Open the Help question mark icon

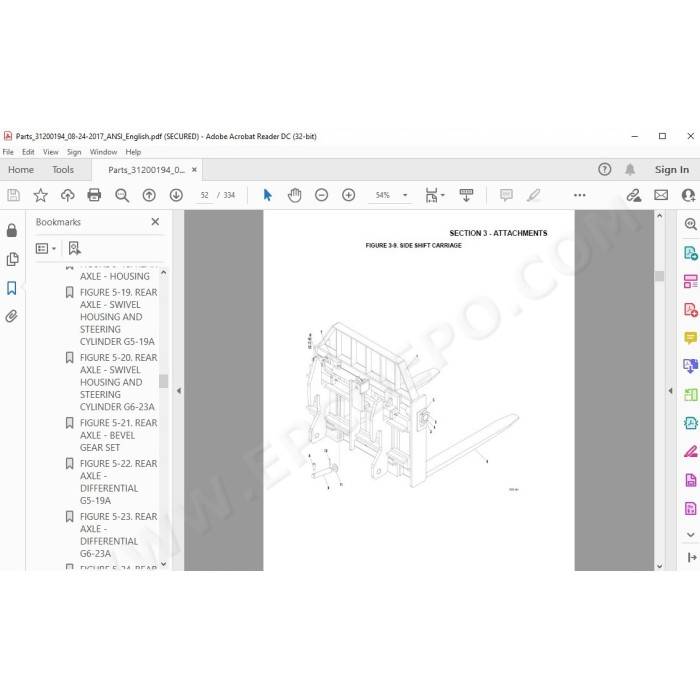click(604, 170)
